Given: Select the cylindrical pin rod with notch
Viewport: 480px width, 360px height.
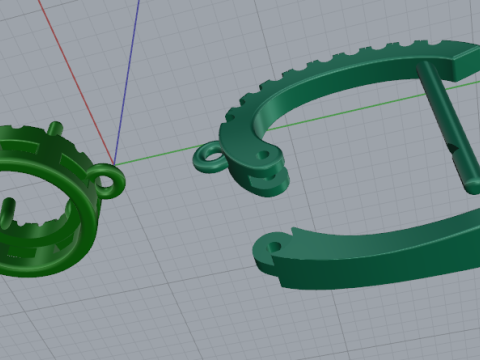Looking at the screenshot, I should click(448, 127).
